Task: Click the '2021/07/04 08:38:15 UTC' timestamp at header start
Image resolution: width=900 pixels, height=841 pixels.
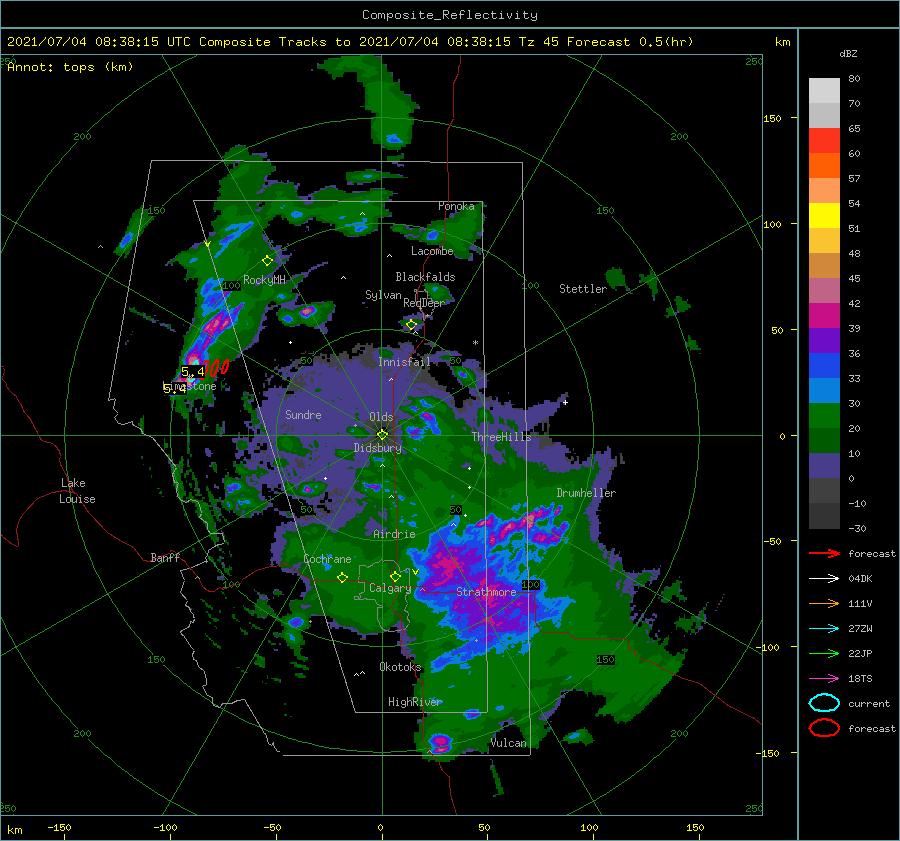Action: click(x=99, y=42)
